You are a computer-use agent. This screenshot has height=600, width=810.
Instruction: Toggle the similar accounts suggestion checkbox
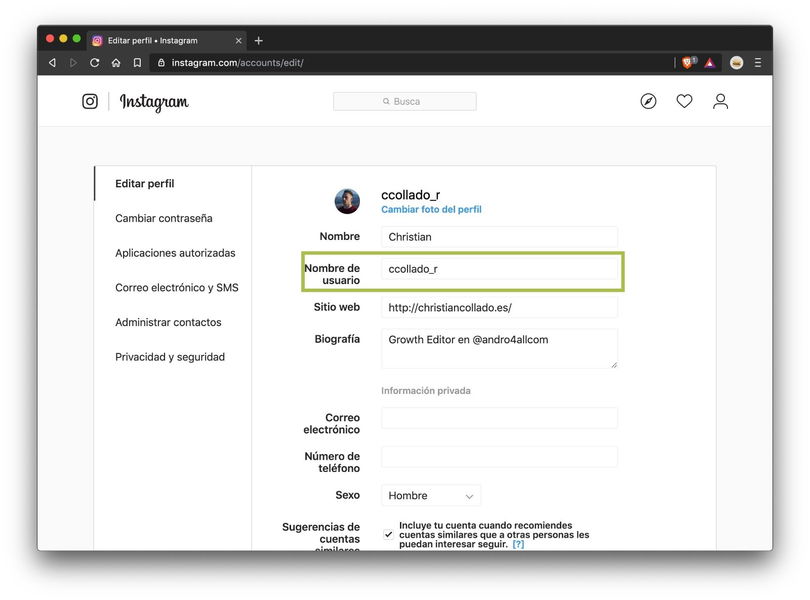388,534
